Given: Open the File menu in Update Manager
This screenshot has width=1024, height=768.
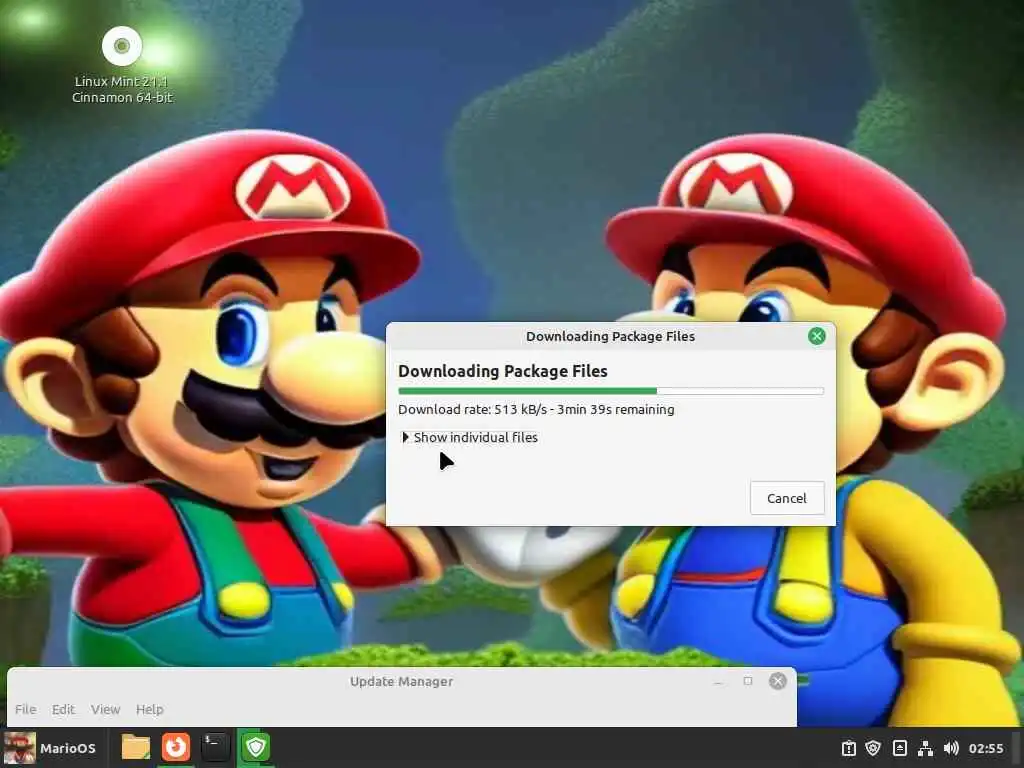Looking at the screenshot, I should 25,709.
